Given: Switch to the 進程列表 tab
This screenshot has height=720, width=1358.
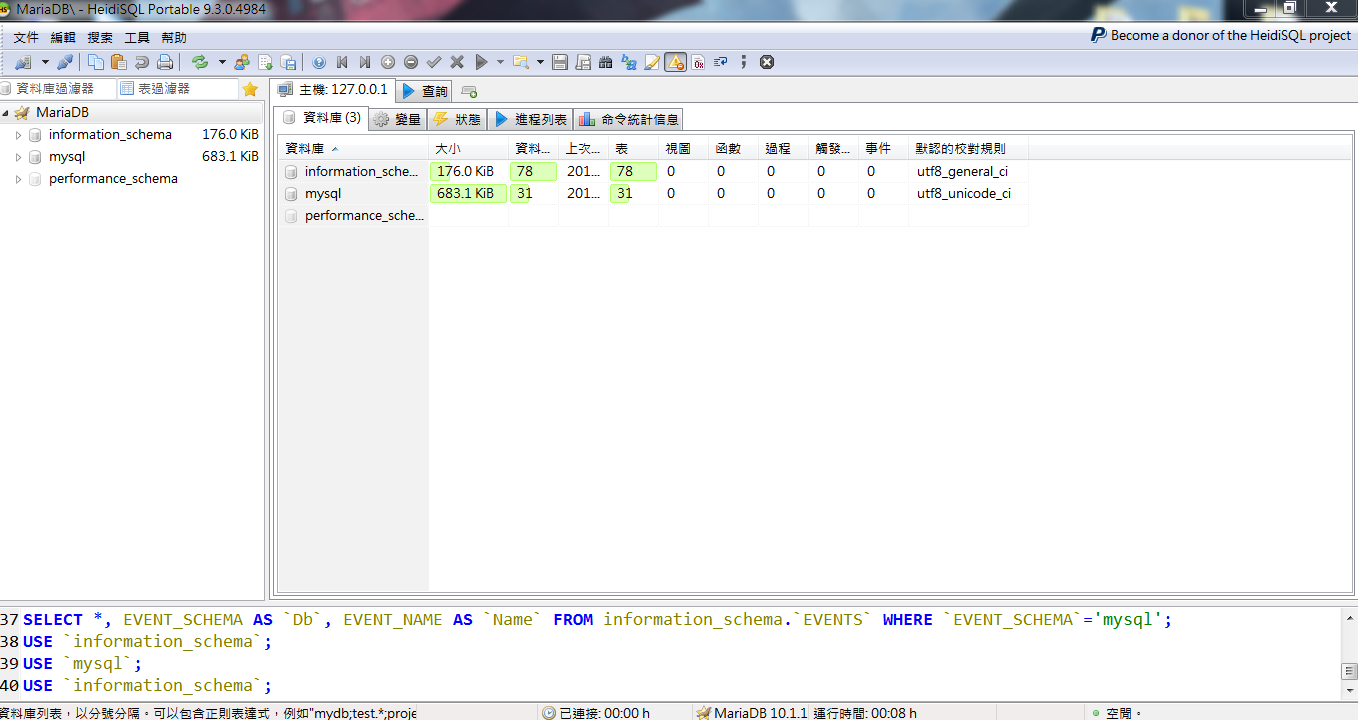Looking at the screenshot, I should (x=530, y=119).
